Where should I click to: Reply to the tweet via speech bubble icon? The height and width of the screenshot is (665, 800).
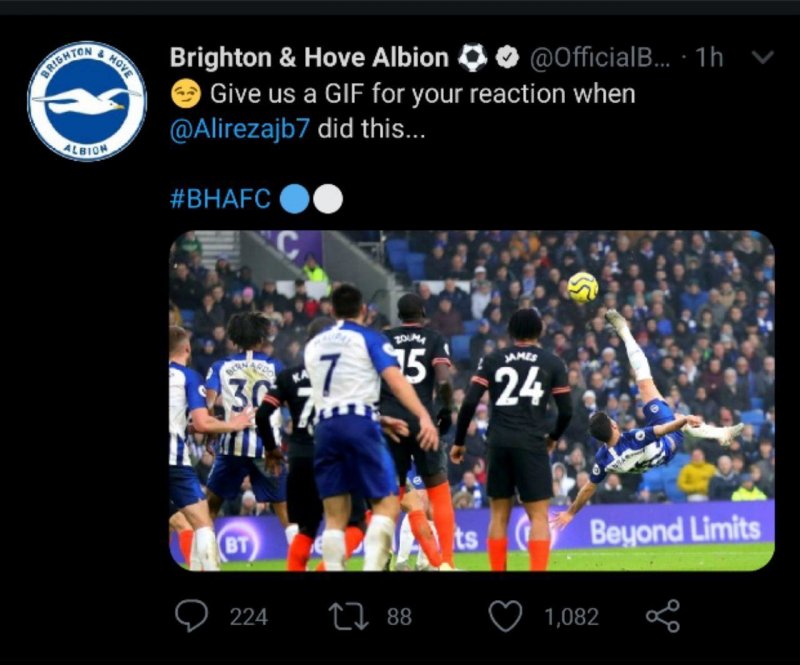pos(192,616)
